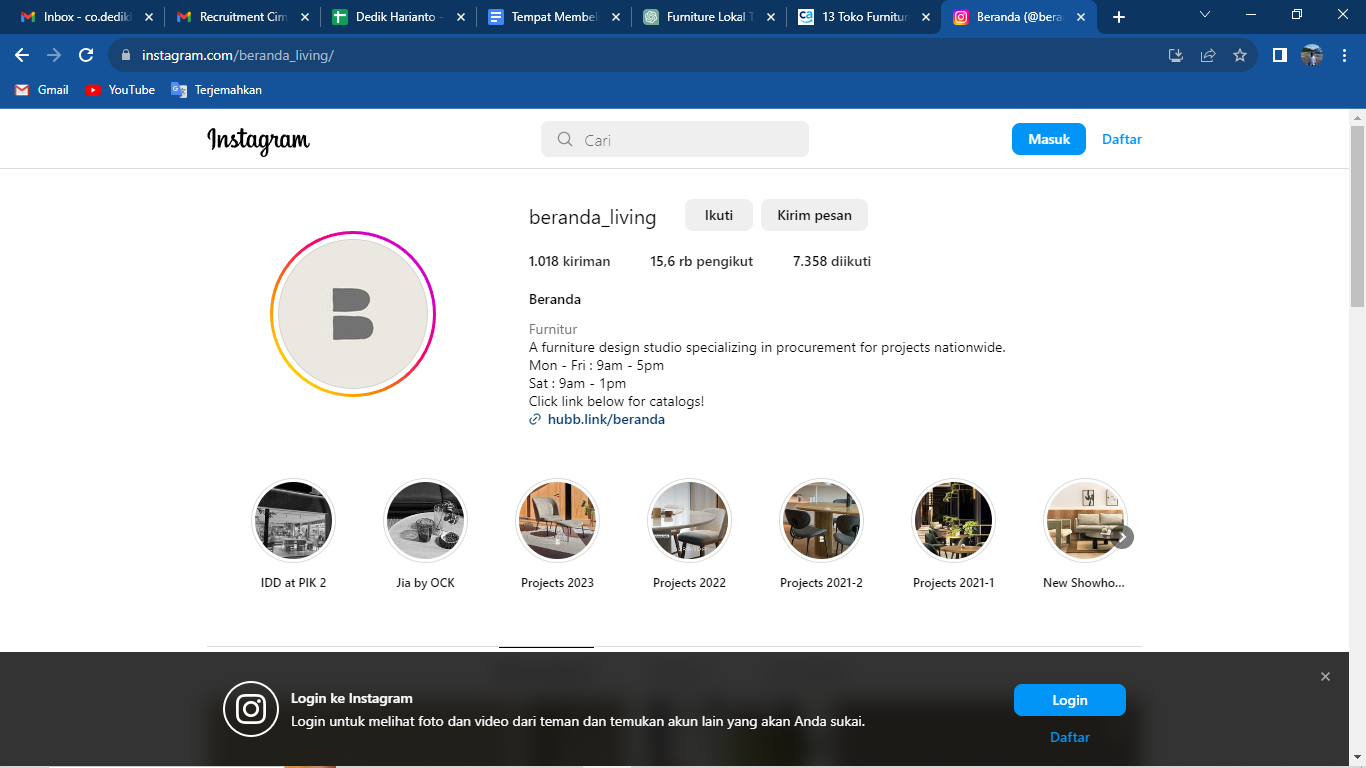
Task: Close the 13 Toko Furniture tab
Action: point(926,17)
